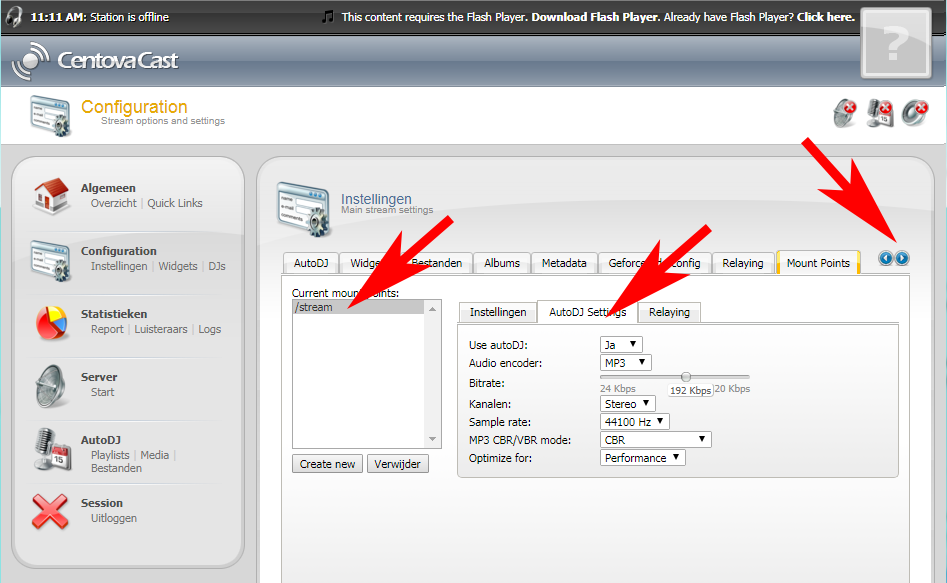Click scroll down arrow in mount list
Viewport: 947px width, 583px height.
(432, 439)
